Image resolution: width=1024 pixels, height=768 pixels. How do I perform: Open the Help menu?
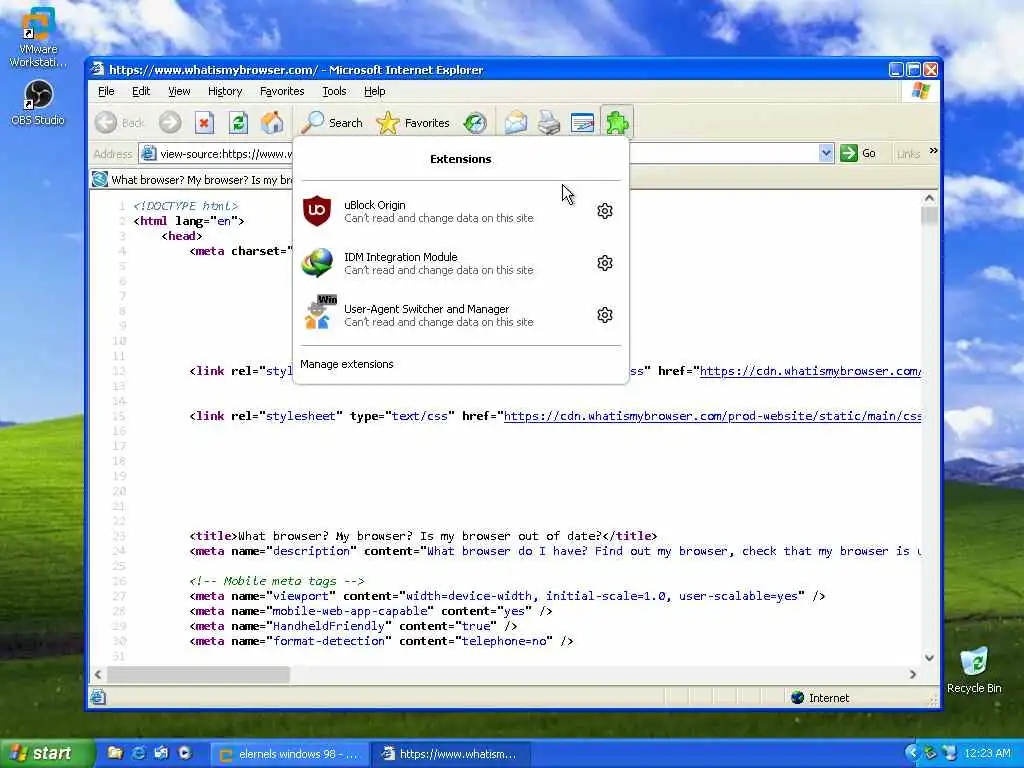(x=374, y=91)
